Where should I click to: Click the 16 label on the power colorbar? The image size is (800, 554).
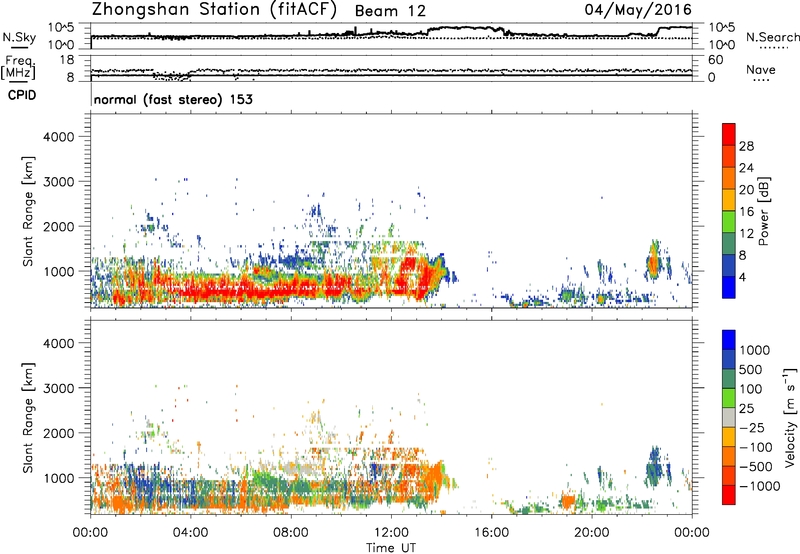click(x=746, y=212)
